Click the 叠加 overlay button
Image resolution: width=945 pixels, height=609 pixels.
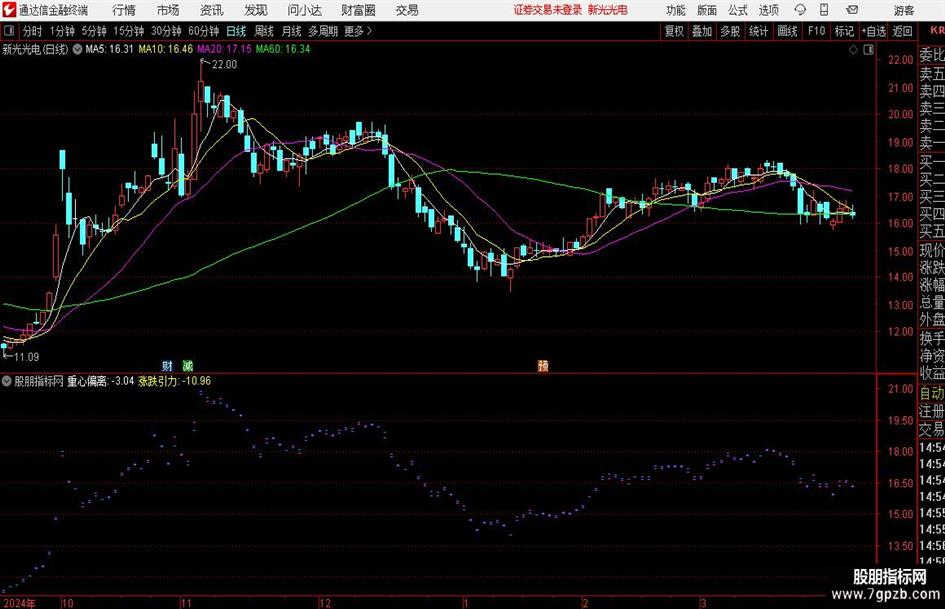coord(702,31)
